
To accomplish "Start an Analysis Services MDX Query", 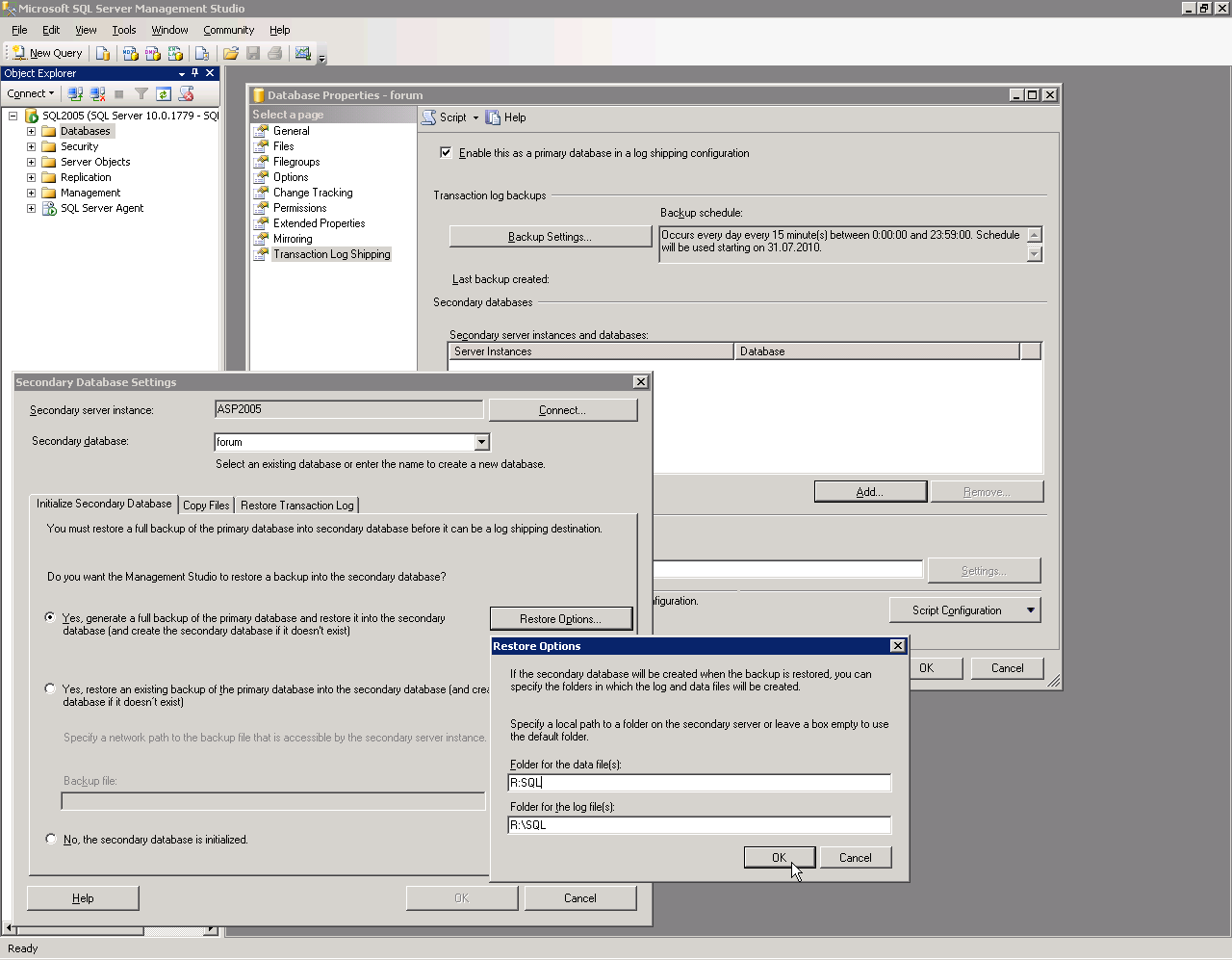I will click(131, 53).
